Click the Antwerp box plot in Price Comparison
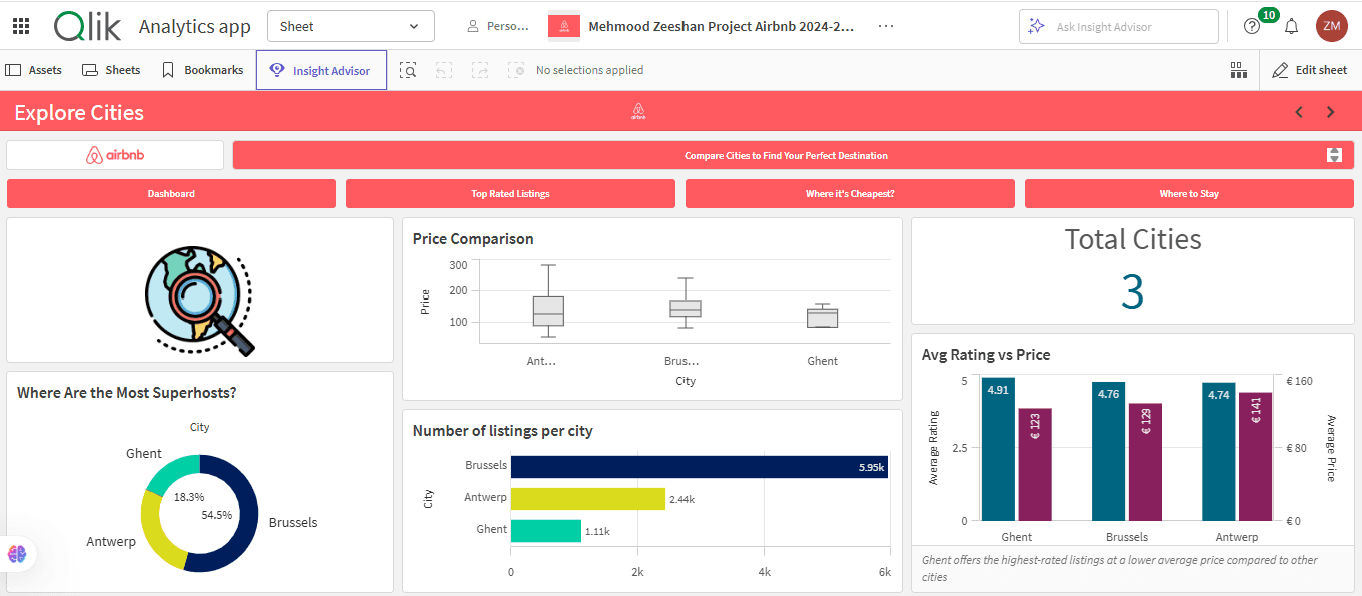The image size is (1362, 596). [548, 310]
